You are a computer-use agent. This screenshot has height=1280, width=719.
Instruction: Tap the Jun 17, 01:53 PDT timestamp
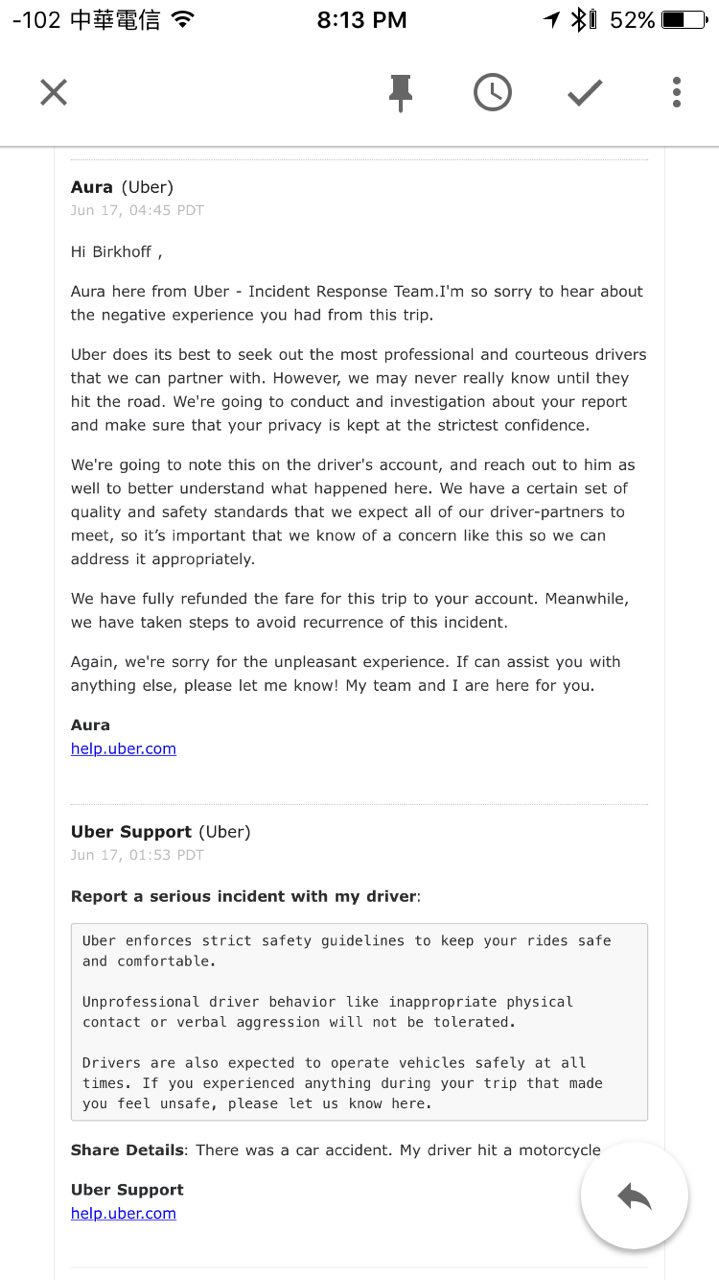137,855
